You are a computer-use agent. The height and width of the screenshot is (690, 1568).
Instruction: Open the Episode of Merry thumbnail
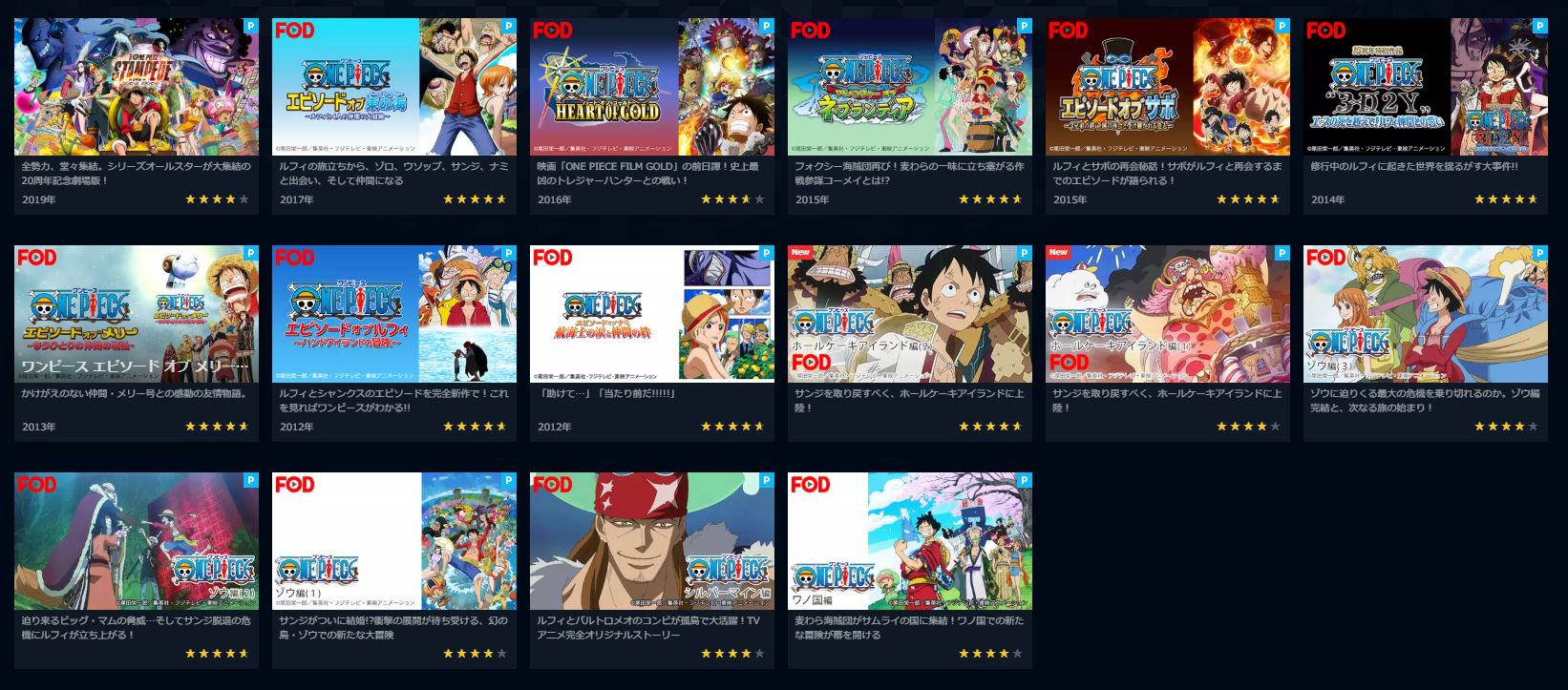point(137,314)
